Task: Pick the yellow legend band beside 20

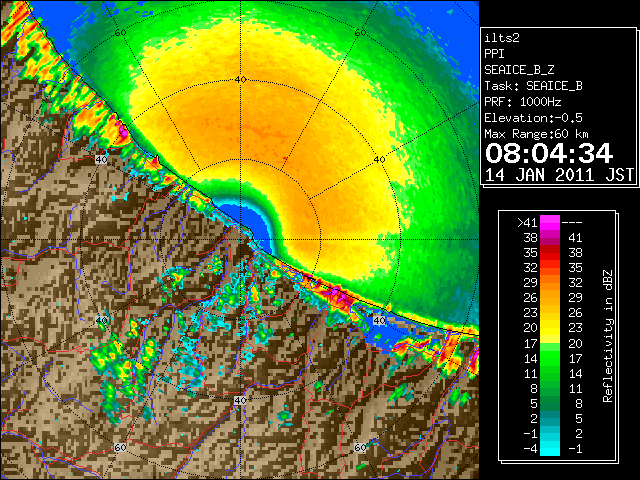Action: click(550, 328)
